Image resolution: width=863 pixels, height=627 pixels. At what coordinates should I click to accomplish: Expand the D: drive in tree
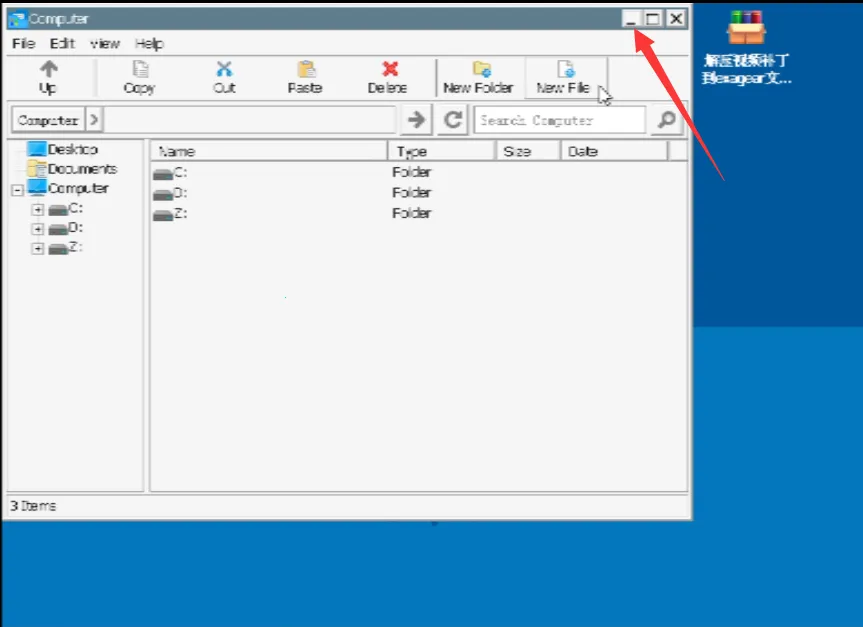coord(38,229)
